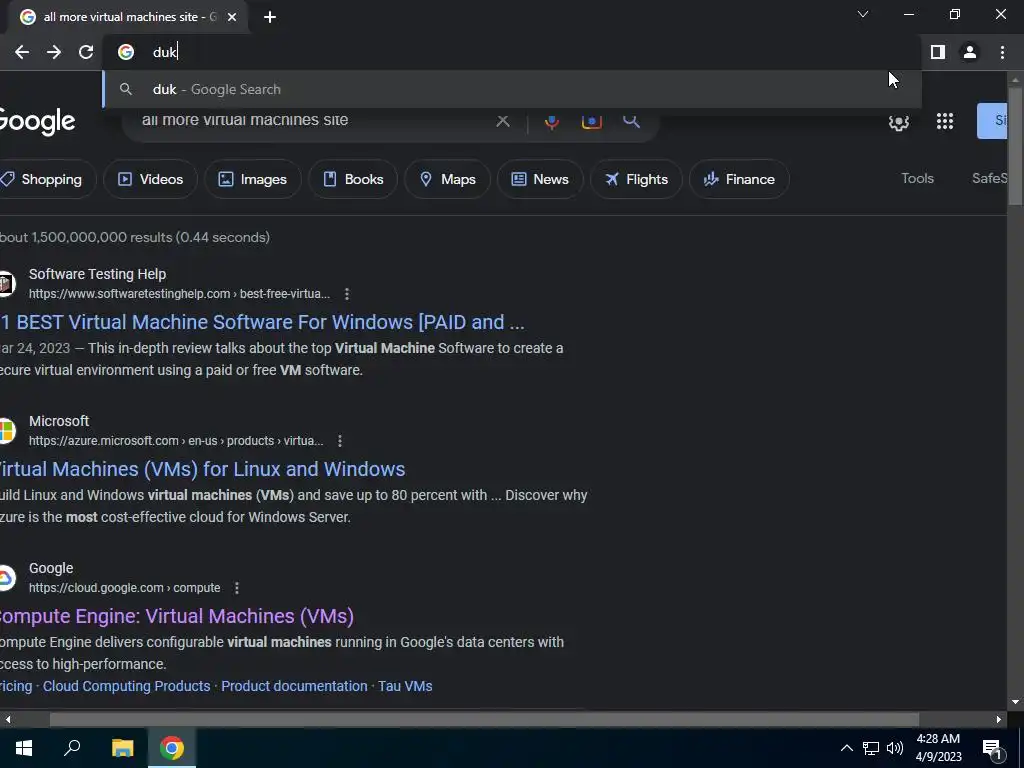This screenshot has width=1024, height=768.
Task: Open the tab search dropdown arrow
Action: 863,14
